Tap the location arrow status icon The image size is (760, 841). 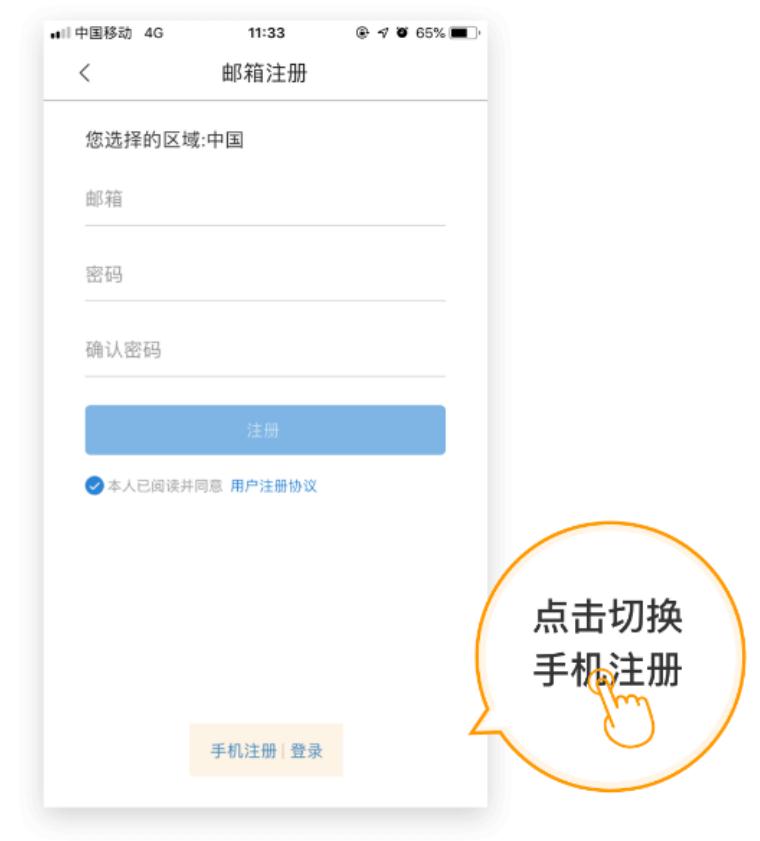[x=382, y=33]
